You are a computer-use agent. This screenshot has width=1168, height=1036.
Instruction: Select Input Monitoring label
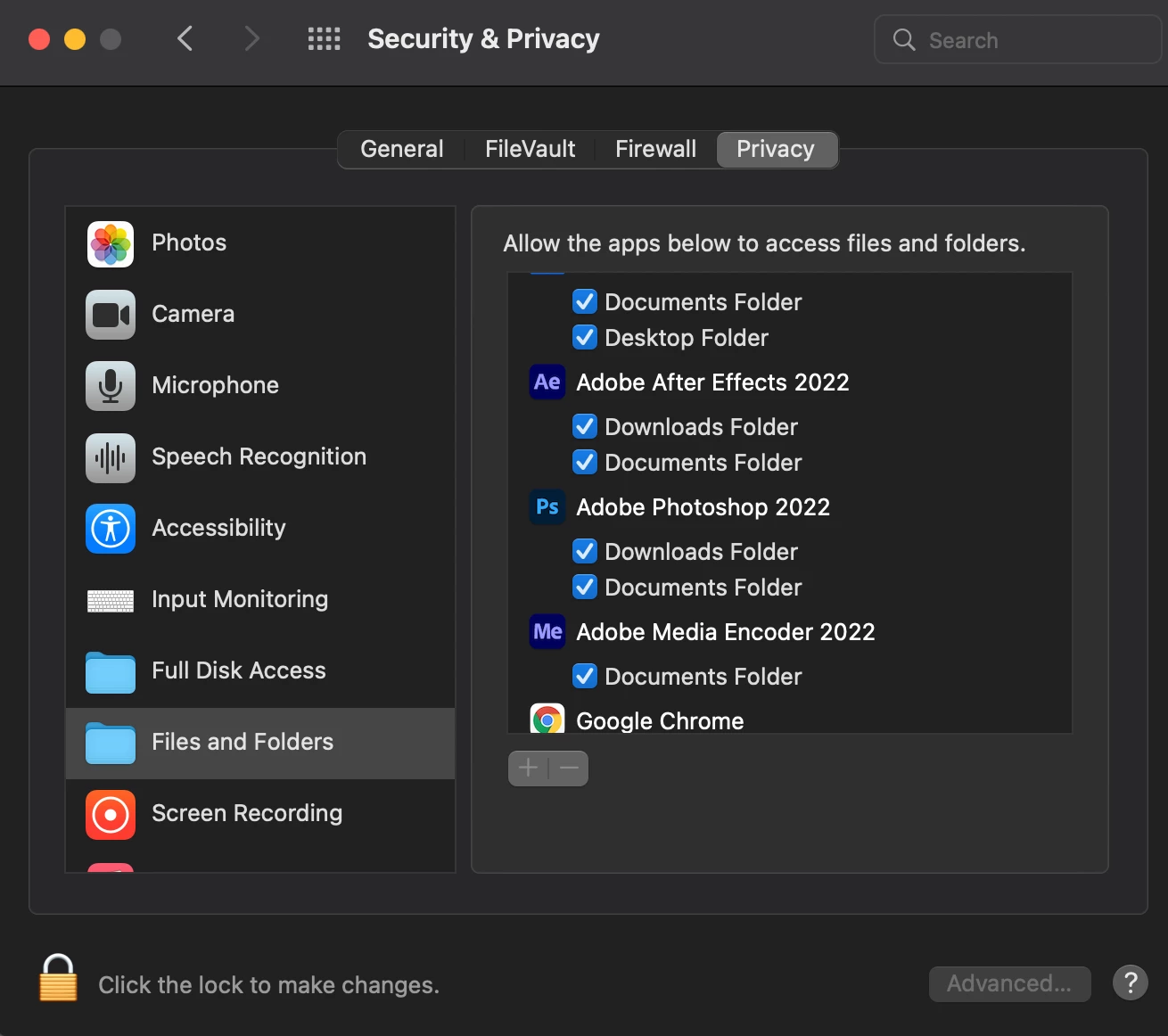(x=240, y=599)
